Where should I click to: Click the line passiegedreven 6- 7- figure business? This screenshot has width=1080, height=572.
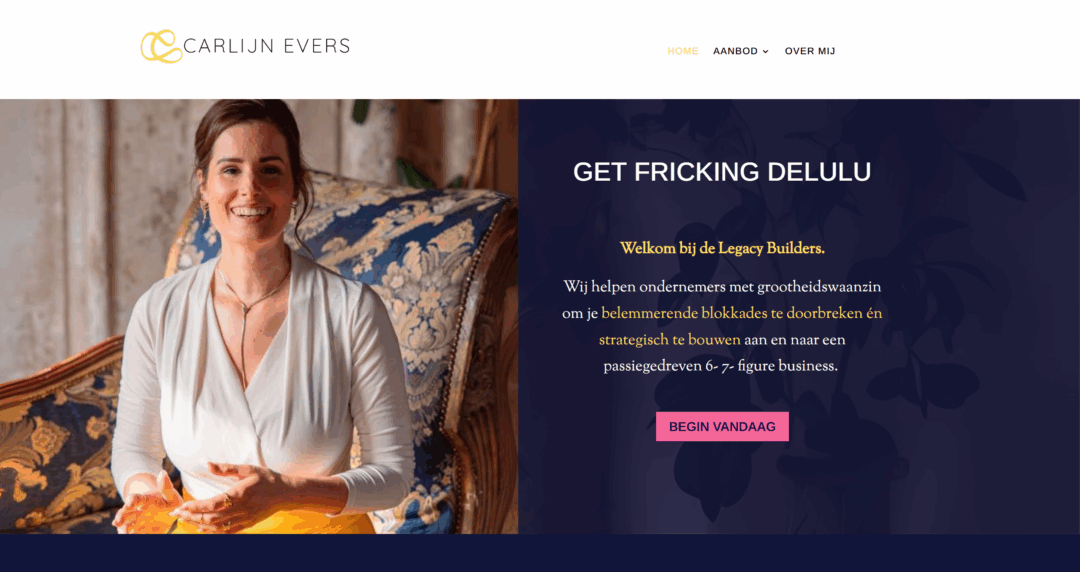coord(720,367)
